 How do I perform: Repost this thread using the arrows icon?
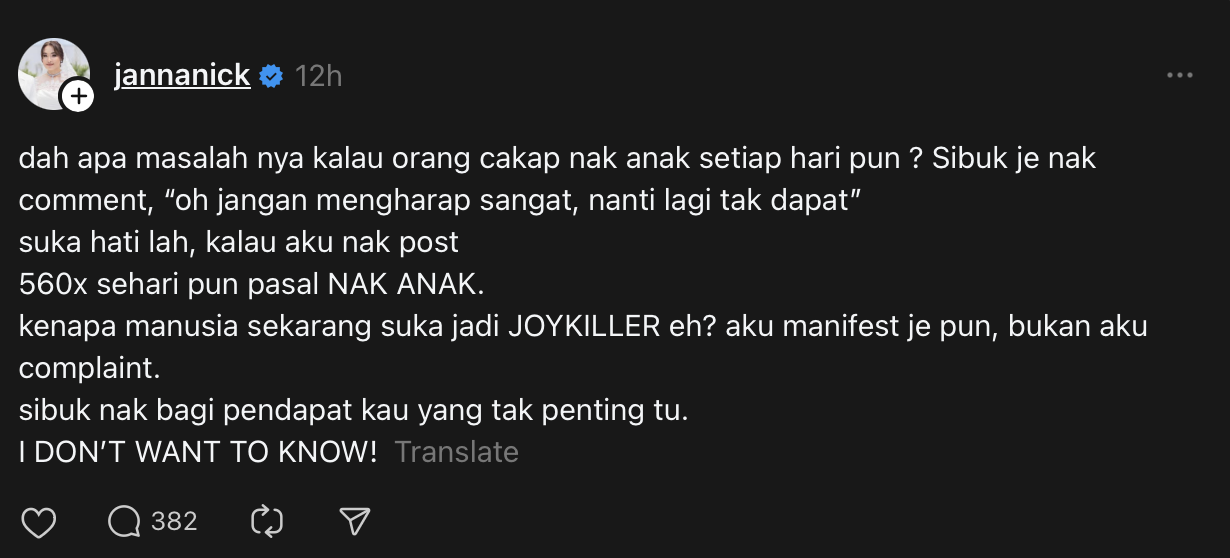[x=267, y=522]
